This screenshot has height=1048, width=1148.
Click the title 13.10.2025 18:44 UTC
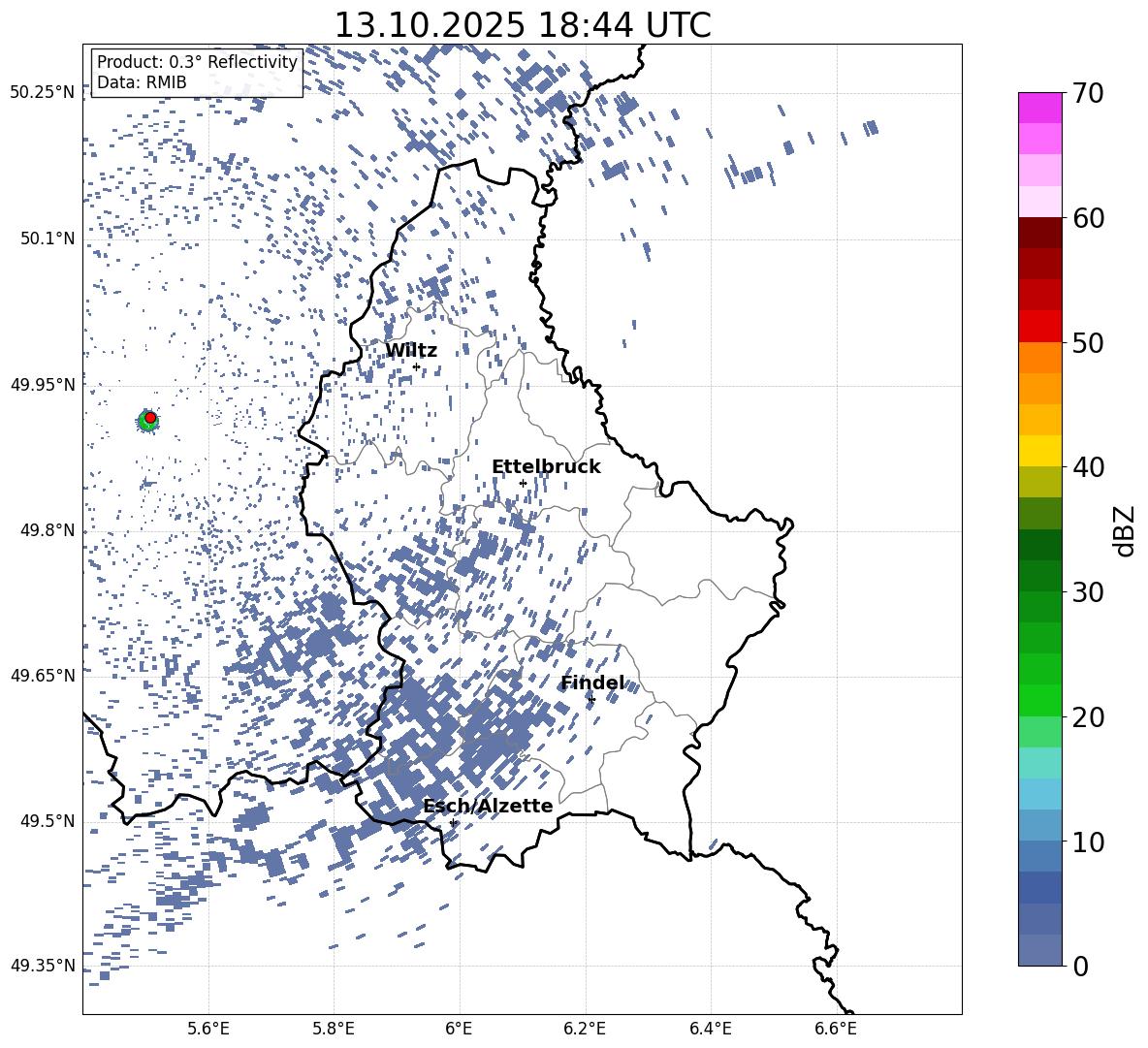pos(523,25)
